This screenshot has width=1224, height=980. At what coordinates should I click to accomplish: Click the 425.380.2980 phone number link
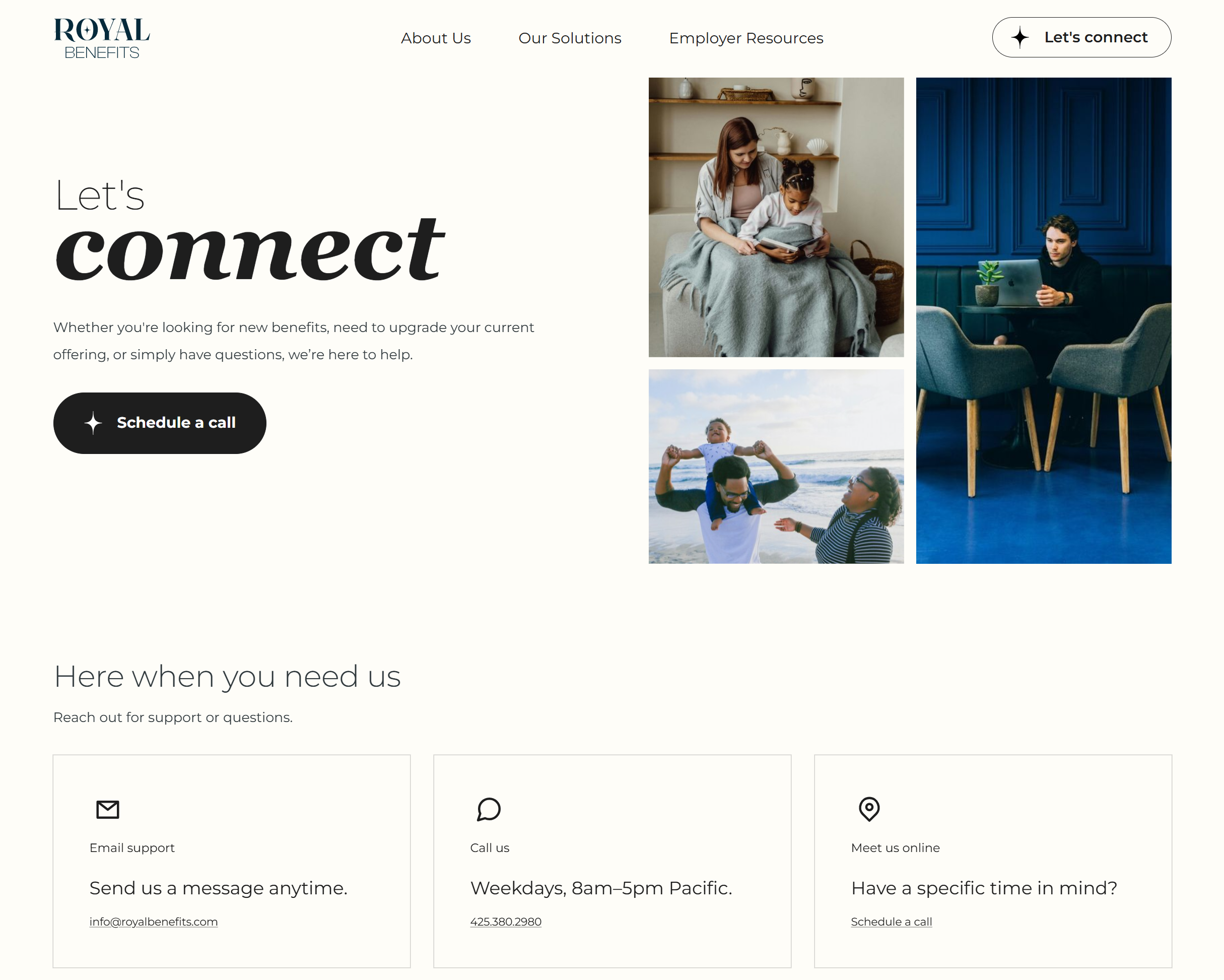coord(506,922)
